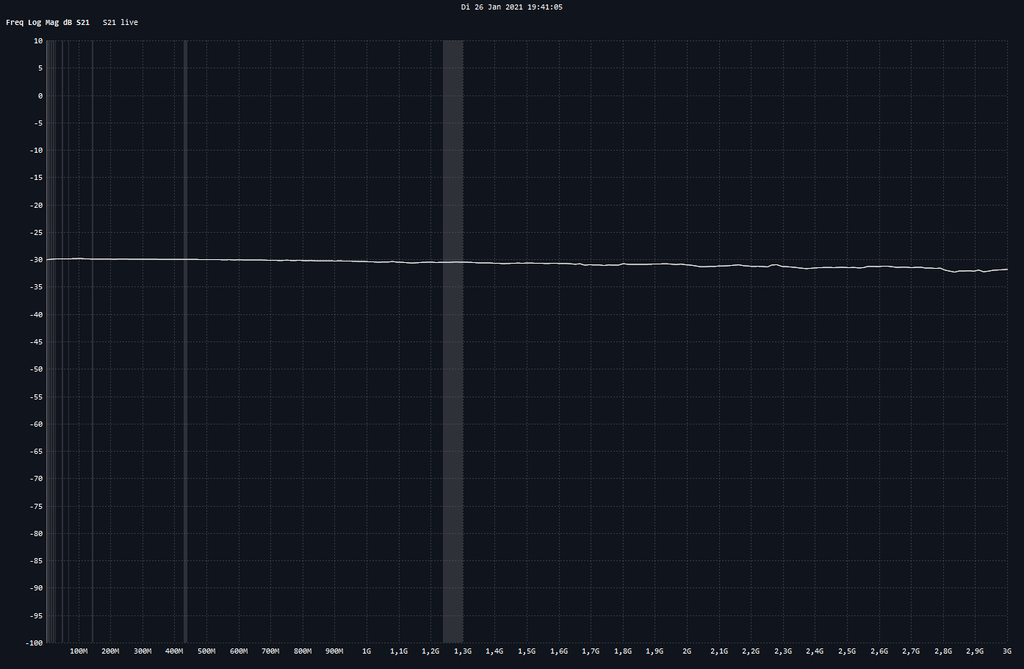Click the '2,4G' frequency axis label

coord(815,651)
